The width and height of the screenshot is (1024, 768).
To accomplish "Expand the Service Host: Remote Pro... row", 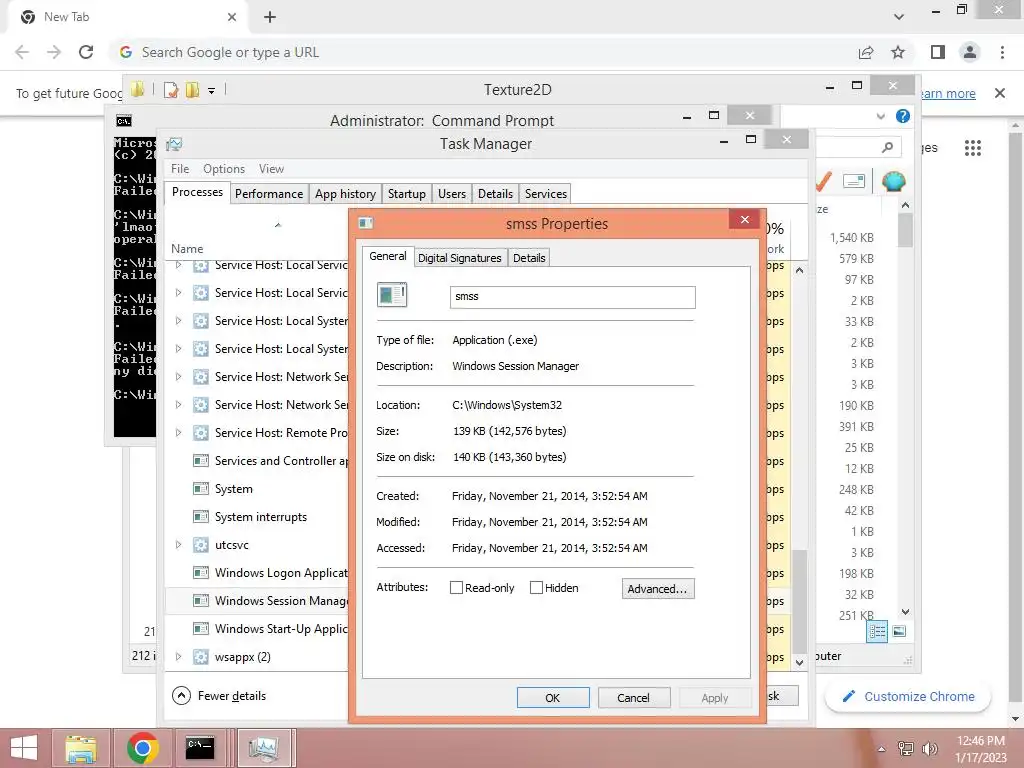I will tap(178, 432).
